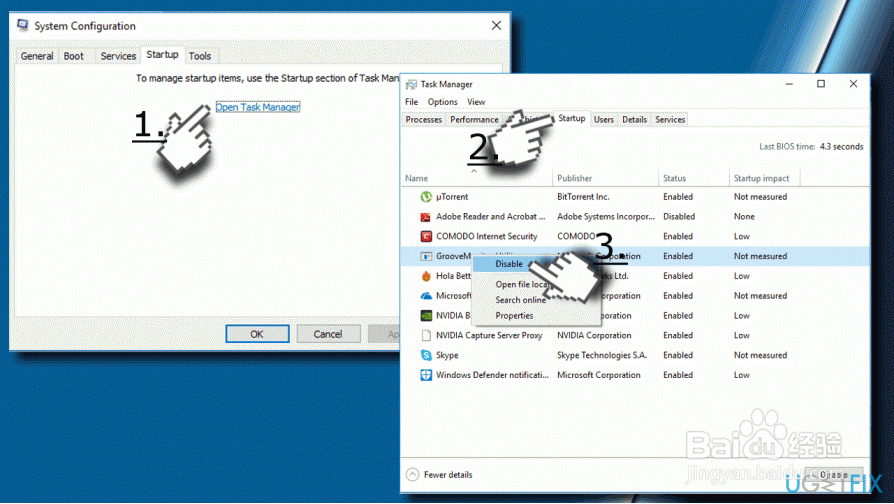Switch to the Details tab
Image resolution: width=894 pixels, height=504 pixels.
pyautogui.click(x=635, y=120)
